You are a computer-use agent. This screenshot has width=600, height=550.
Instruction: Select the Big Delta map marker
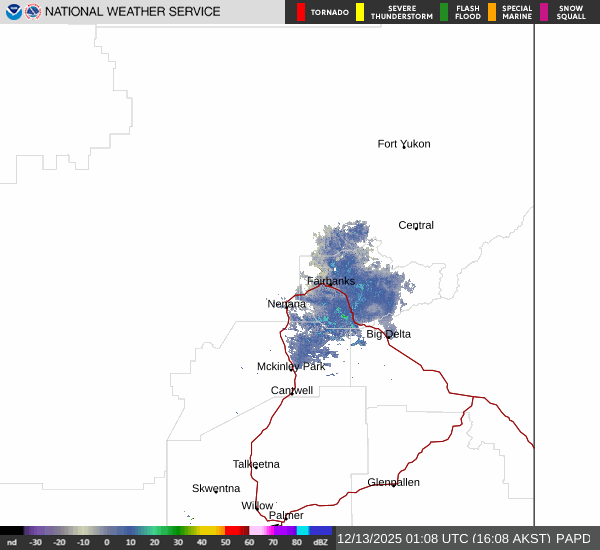coord(388,334)
